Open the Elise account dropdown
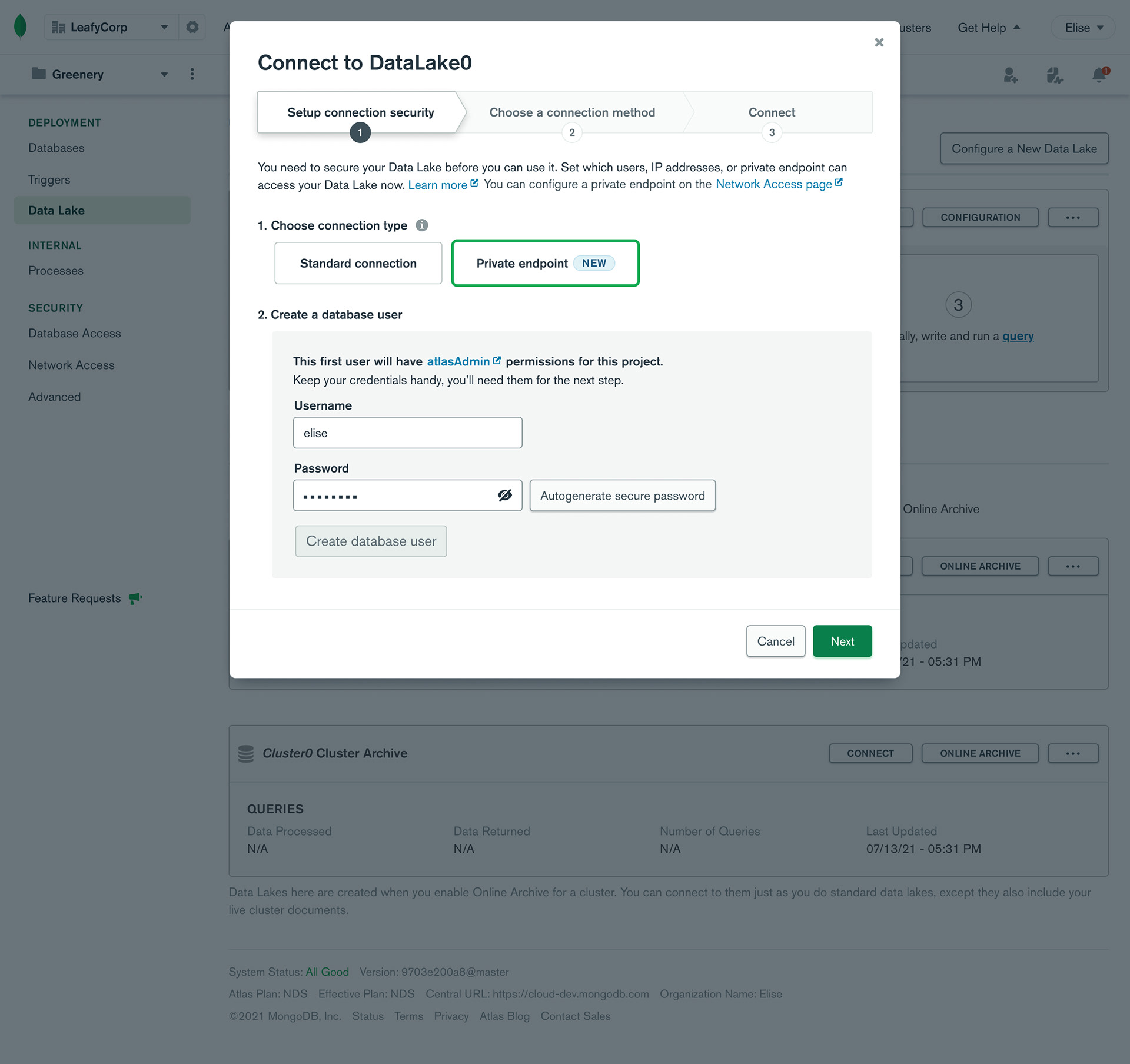The width and height of the screenshot is (1130, 1064). click(x=1083, y=27)
